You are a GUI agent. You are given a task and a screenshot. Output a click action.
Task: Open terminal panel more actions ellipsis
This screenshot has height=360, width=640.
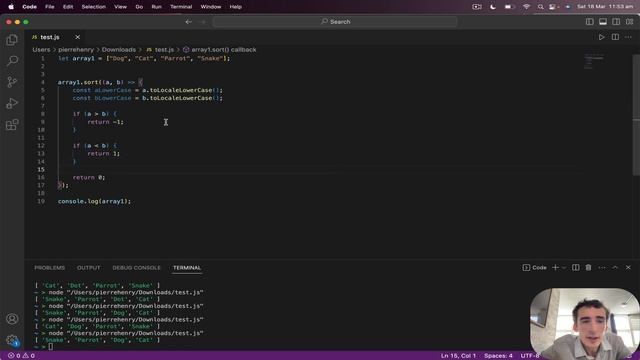click(602, 267)
